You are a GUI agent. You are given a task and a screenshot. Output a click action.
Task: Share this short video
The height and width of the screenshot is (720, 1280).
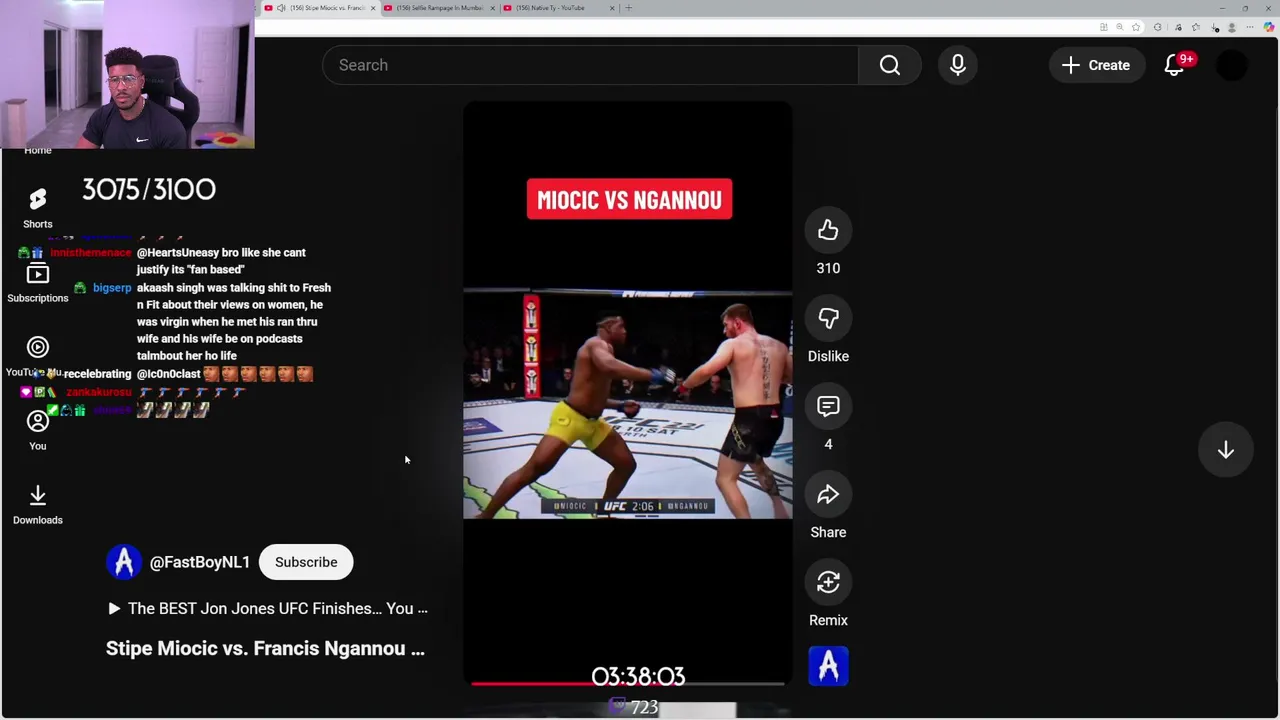click(x=828, y=494)
